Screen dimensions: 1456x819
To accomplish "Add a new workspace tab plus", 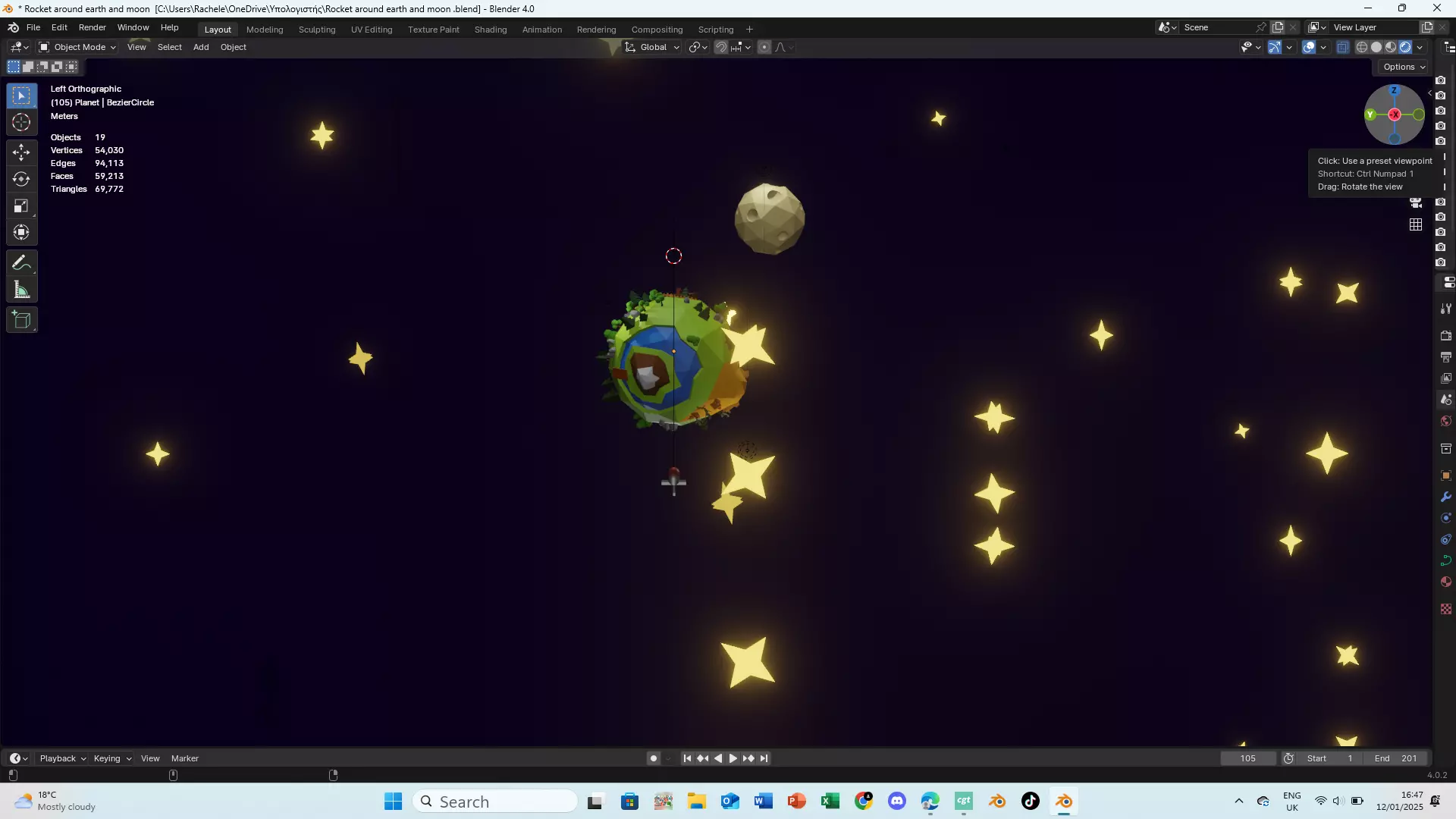I will [x=749, y=30].
